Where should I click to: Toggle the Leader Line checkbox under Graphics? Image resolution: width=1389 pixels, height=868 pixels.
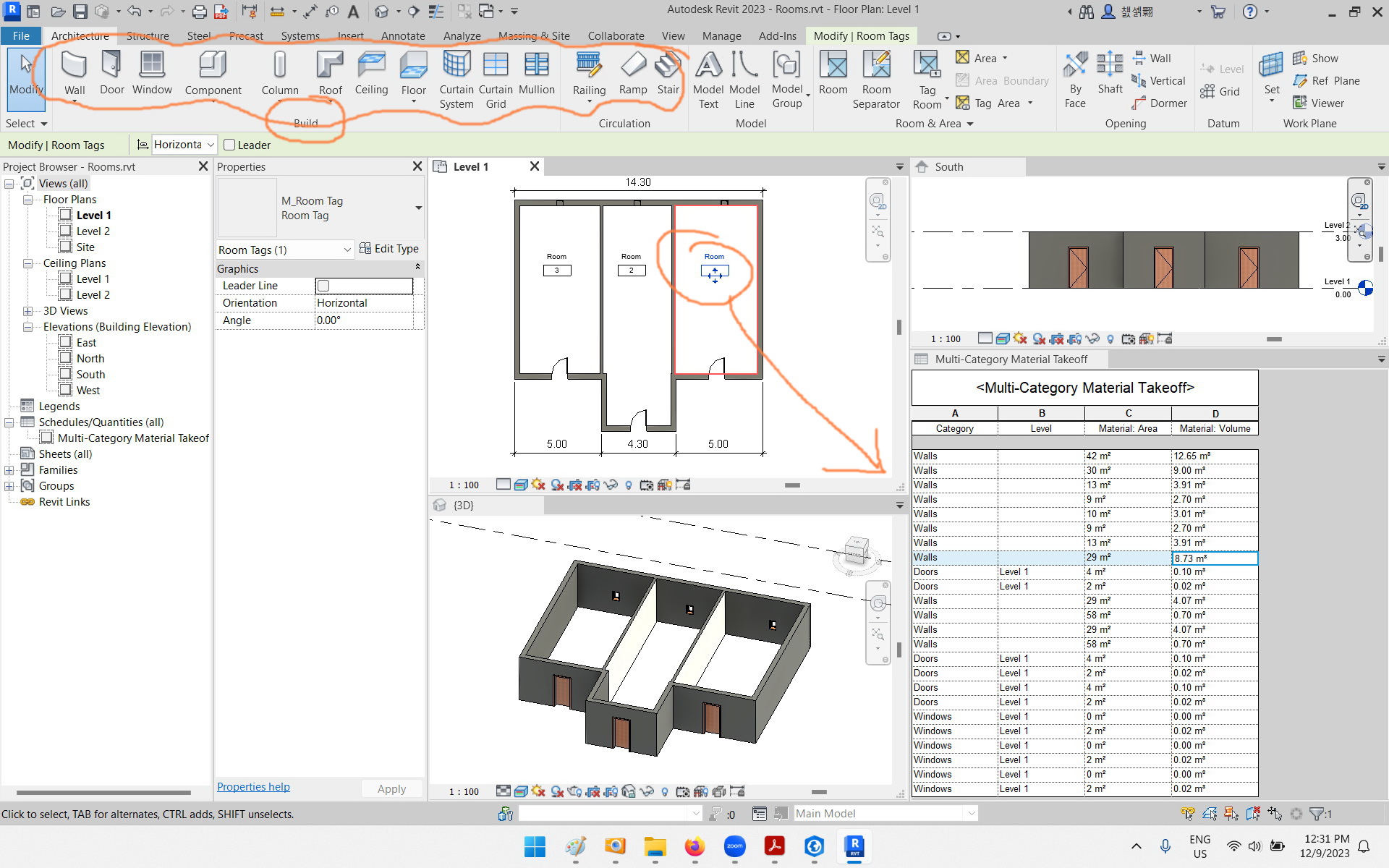[323, 285]
